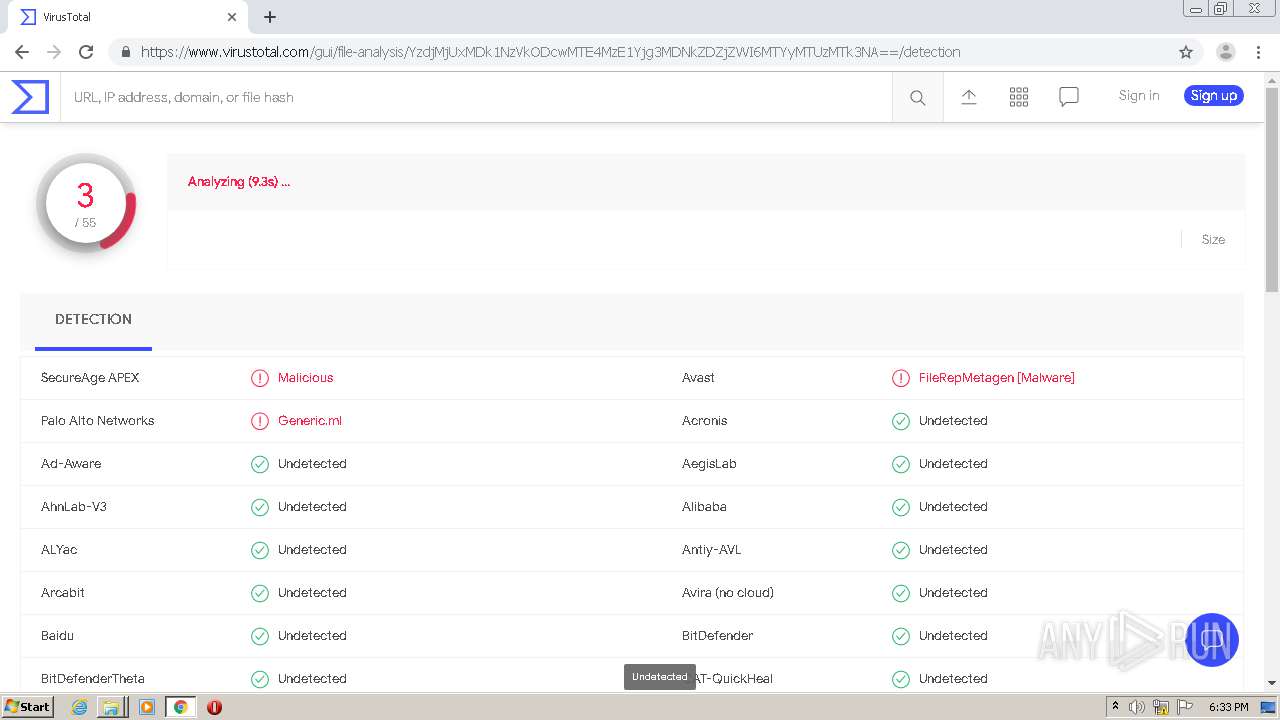Click Antiy-AVL undetected check icon
The width and height of the screenshot is (1280, 720).
901,550
